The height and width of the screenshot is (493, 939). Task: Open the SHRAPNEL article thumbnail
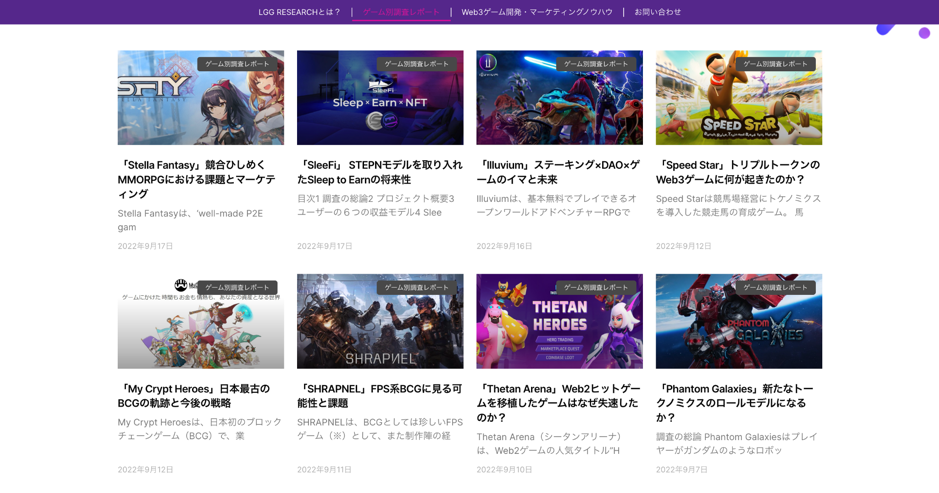coord(380,321)
